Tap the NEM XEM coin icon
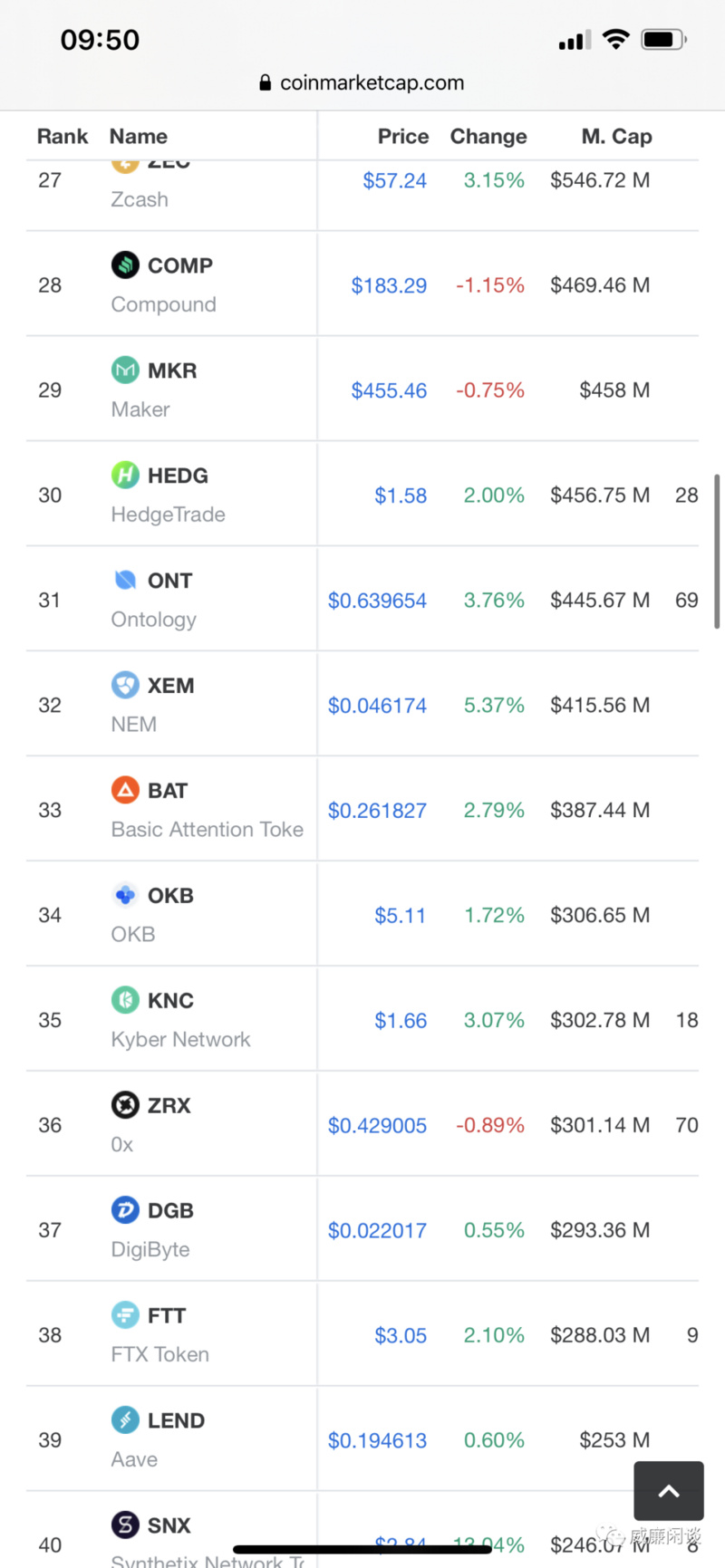Viewport: 725px width, 1568px height. 125,685
